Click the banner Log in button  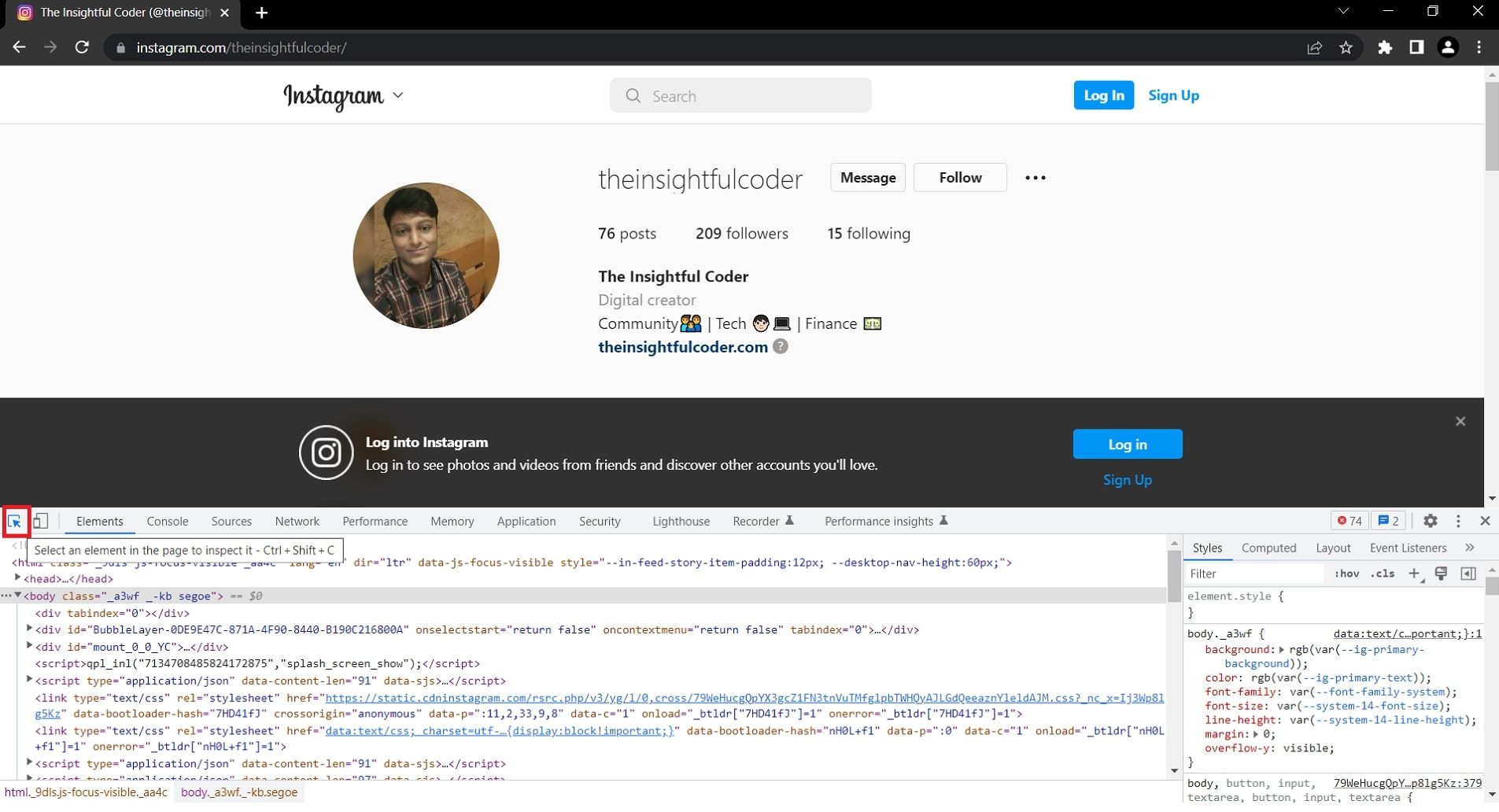point(1128,444)
